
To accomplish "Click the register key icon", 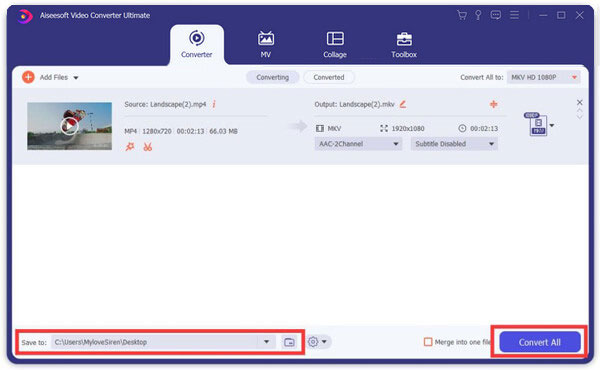I will click(x=478, y=15).
